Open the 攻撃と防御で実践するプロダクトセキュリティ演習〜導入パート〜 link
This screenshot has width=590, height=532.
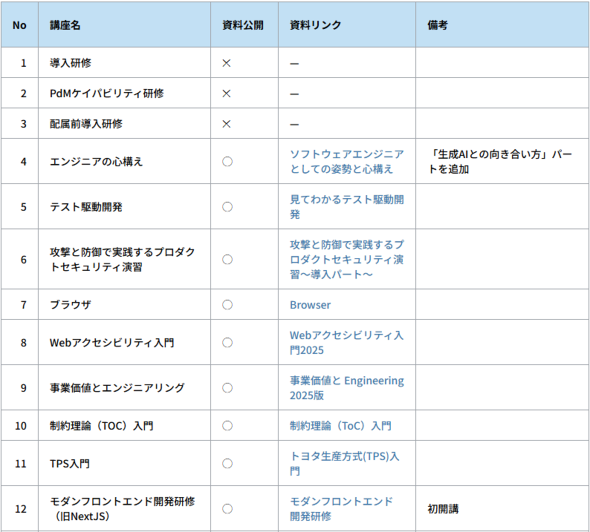click(347, 259)
